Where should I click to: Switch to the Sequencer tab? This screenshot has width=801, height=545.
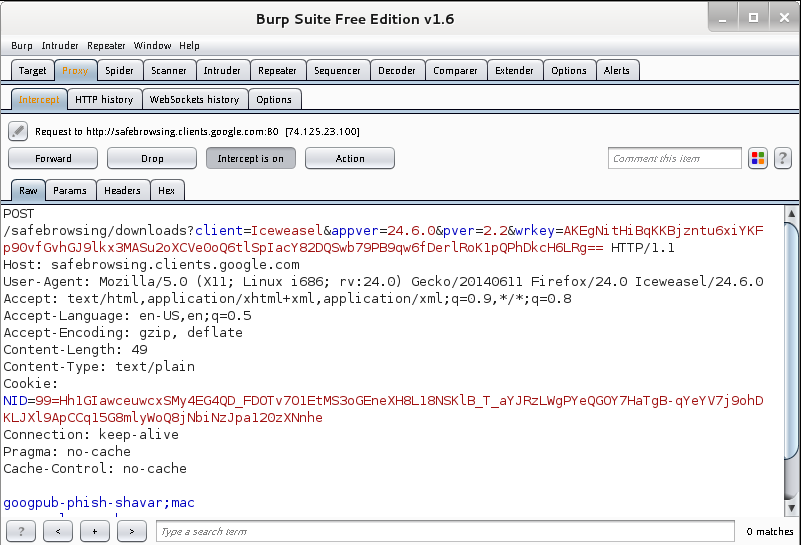(x=337, y=70)
